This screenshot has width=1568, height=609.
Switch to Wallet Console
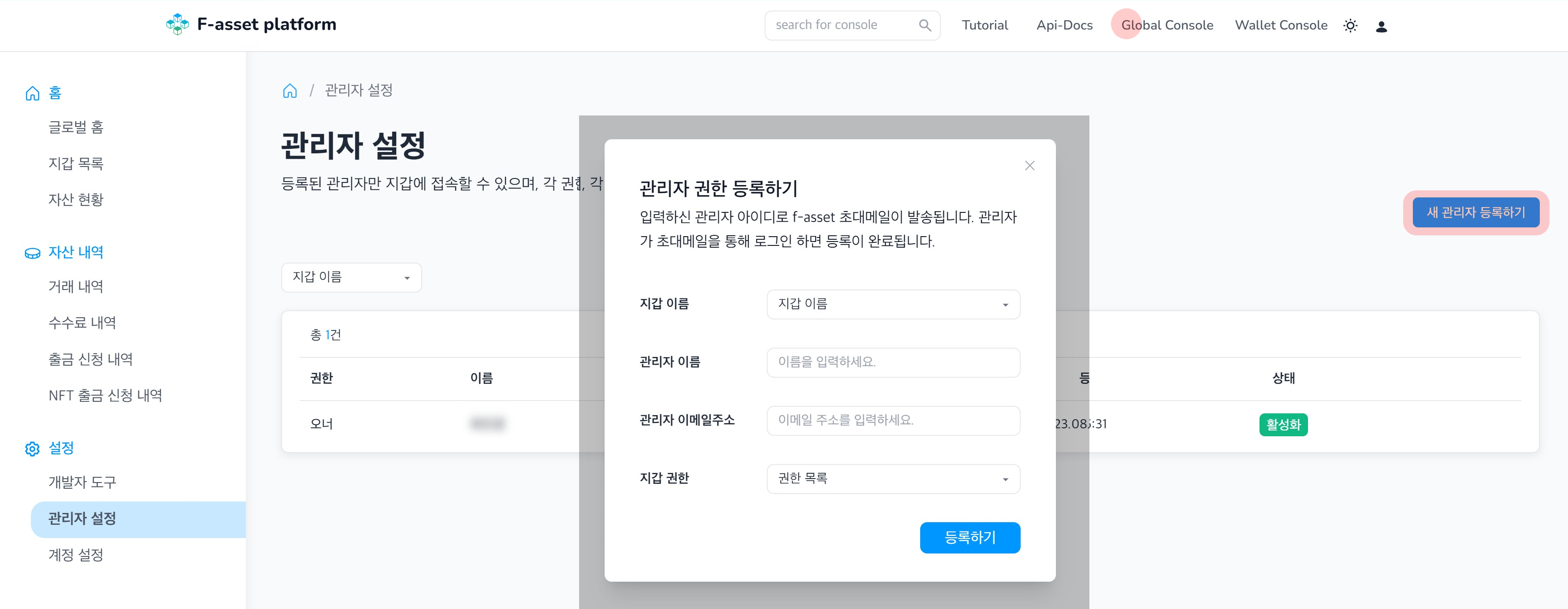[x=1281, y=26]
